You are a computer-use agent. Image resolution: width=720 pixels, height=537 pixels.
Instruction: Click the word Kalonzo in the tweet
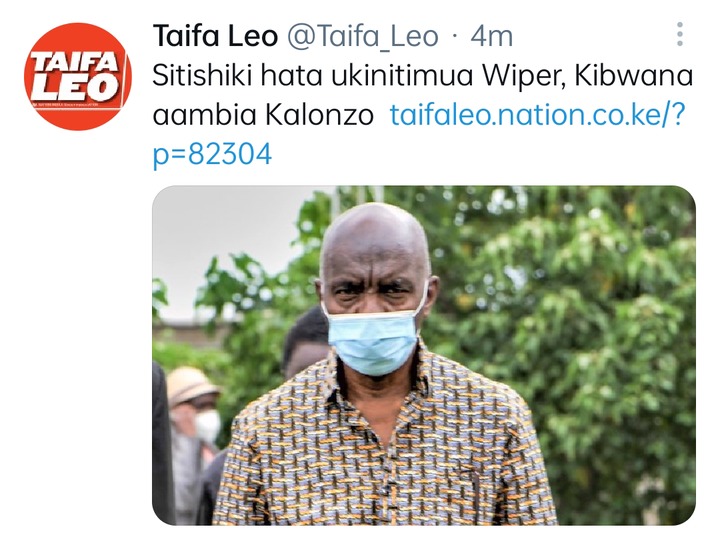pos(320,114)
